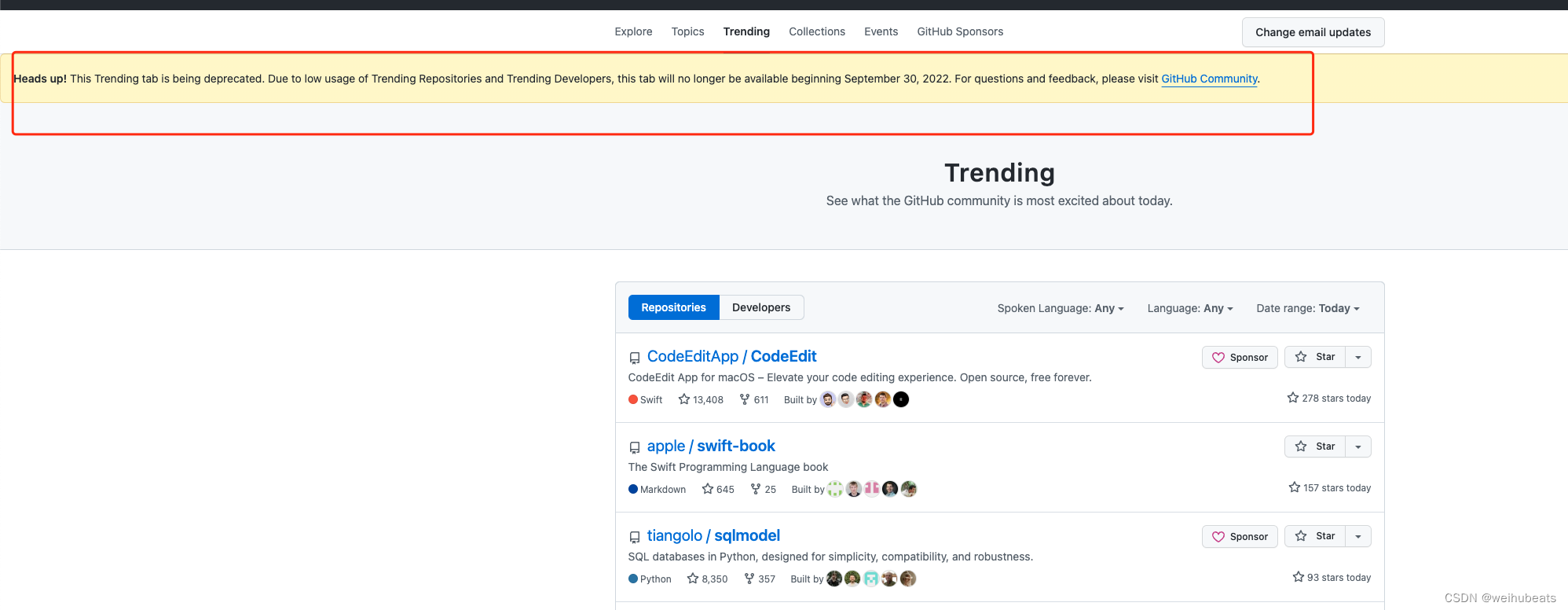Follow the GitHub Community link
Viewport: 1568px width, 610px height.
tap(1209, 79)
